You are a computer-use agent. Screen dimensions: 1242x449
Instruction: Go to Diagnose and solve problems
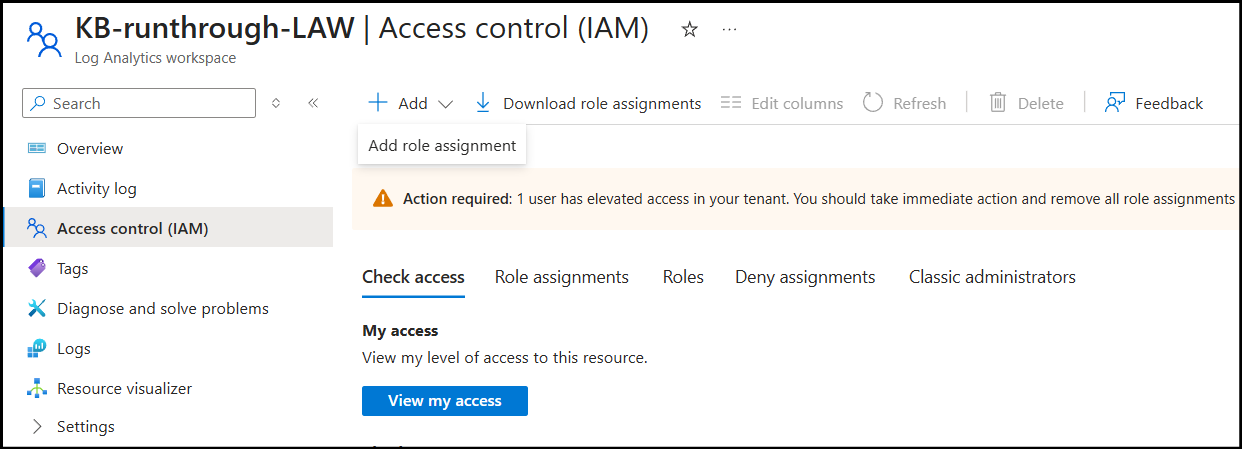coord(162,308)
